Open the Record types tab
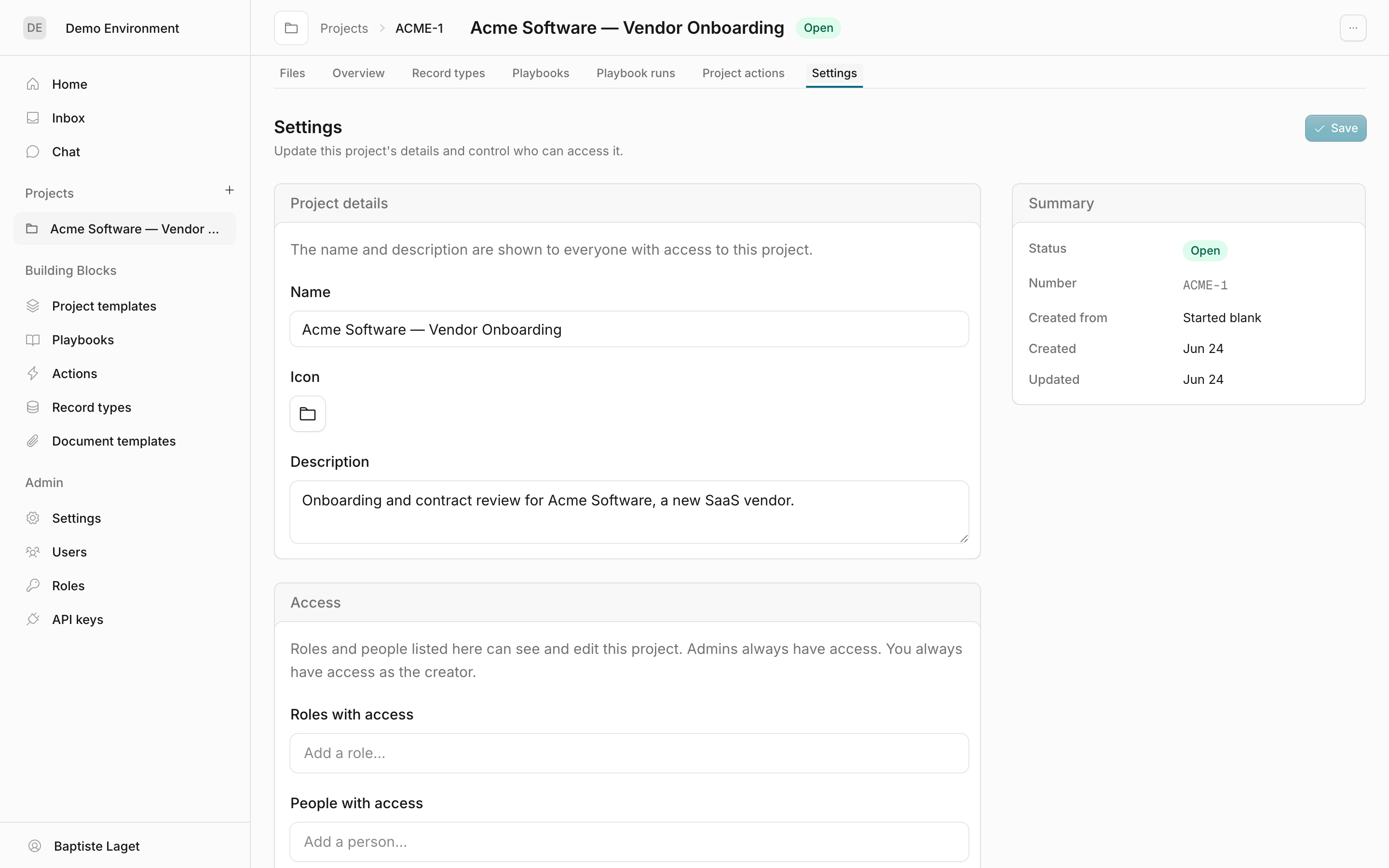This screenshot has width=1389, height=868. (448, 73)
